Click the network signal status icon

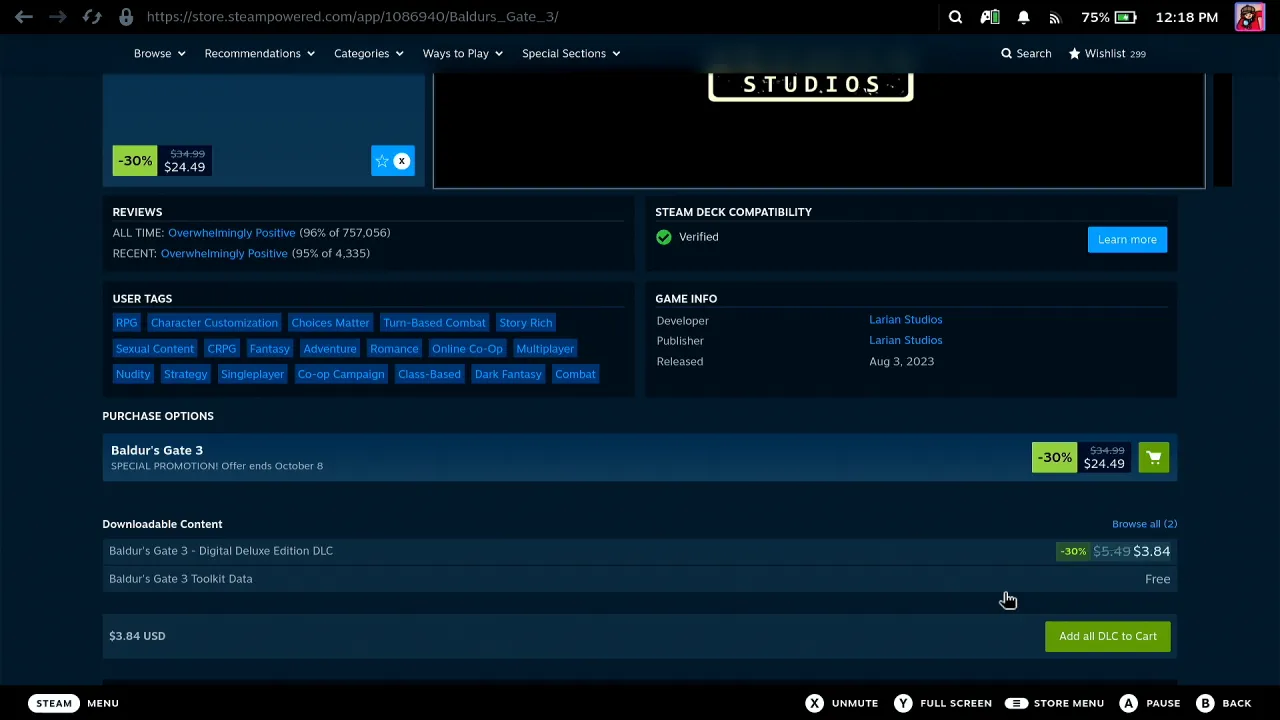(1054, 17)
